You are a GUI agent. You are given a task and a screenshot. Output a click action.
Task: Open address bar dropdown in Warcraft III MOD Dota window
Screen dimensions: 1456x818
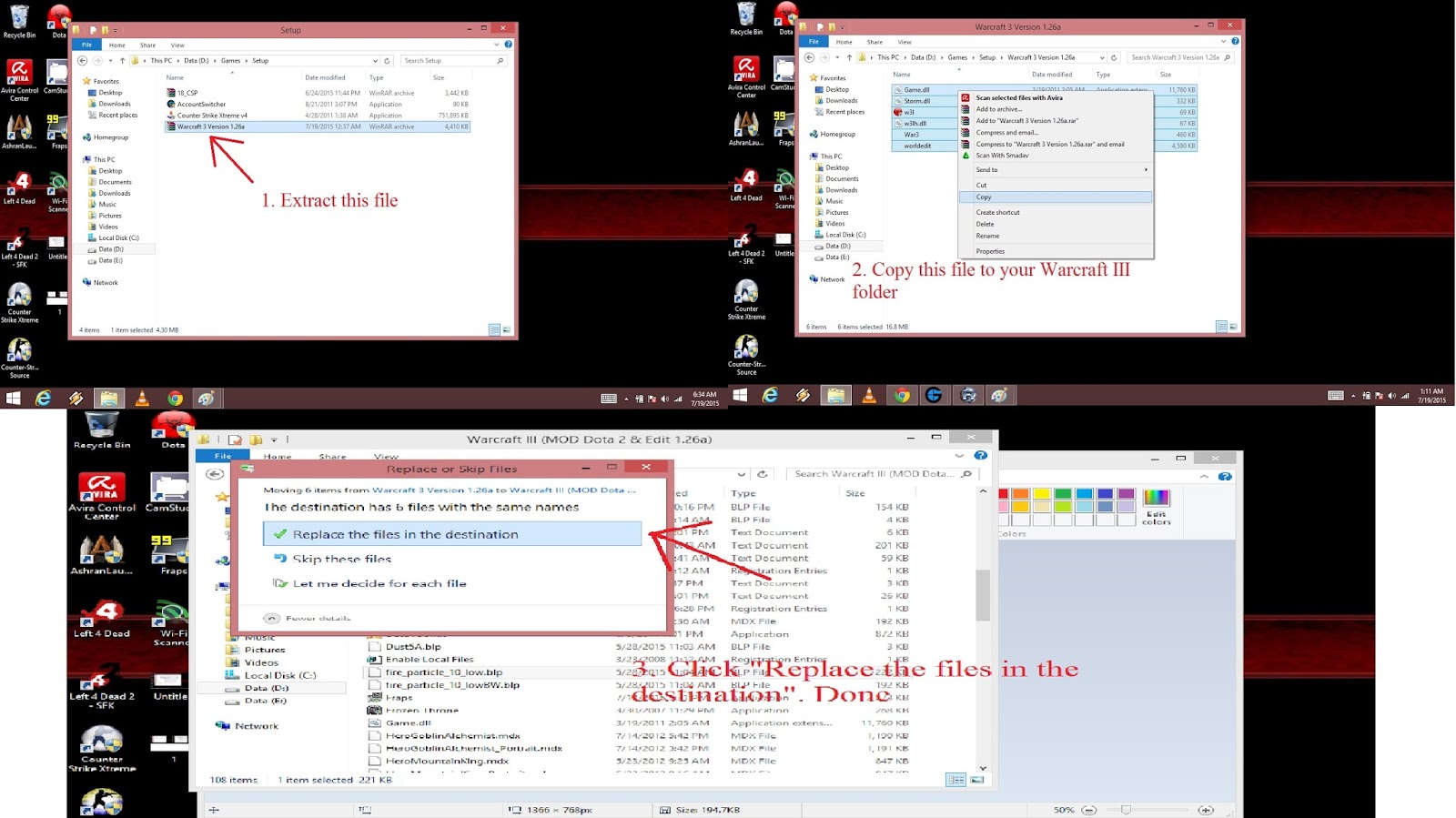(x=742, y=474)
